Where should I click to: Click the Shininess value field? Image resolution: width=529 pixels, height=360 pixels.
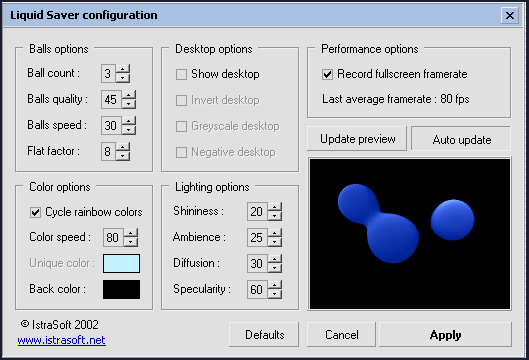[257, 212]
